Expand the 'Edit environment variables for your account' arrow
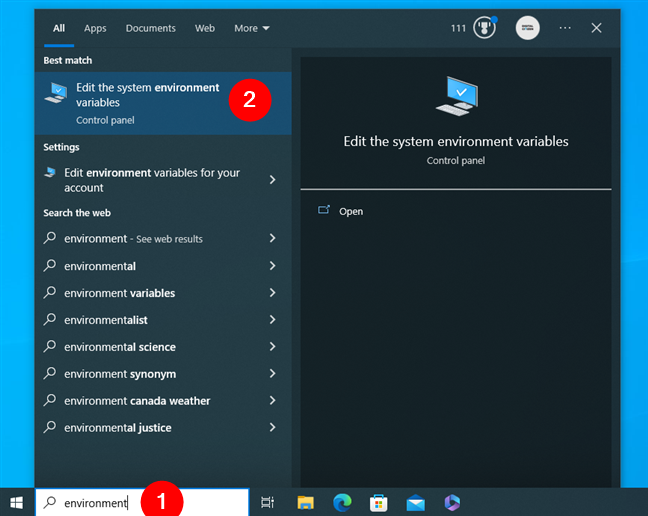Image resolution: width=648 pixels, height=516 pixels. 272,180
